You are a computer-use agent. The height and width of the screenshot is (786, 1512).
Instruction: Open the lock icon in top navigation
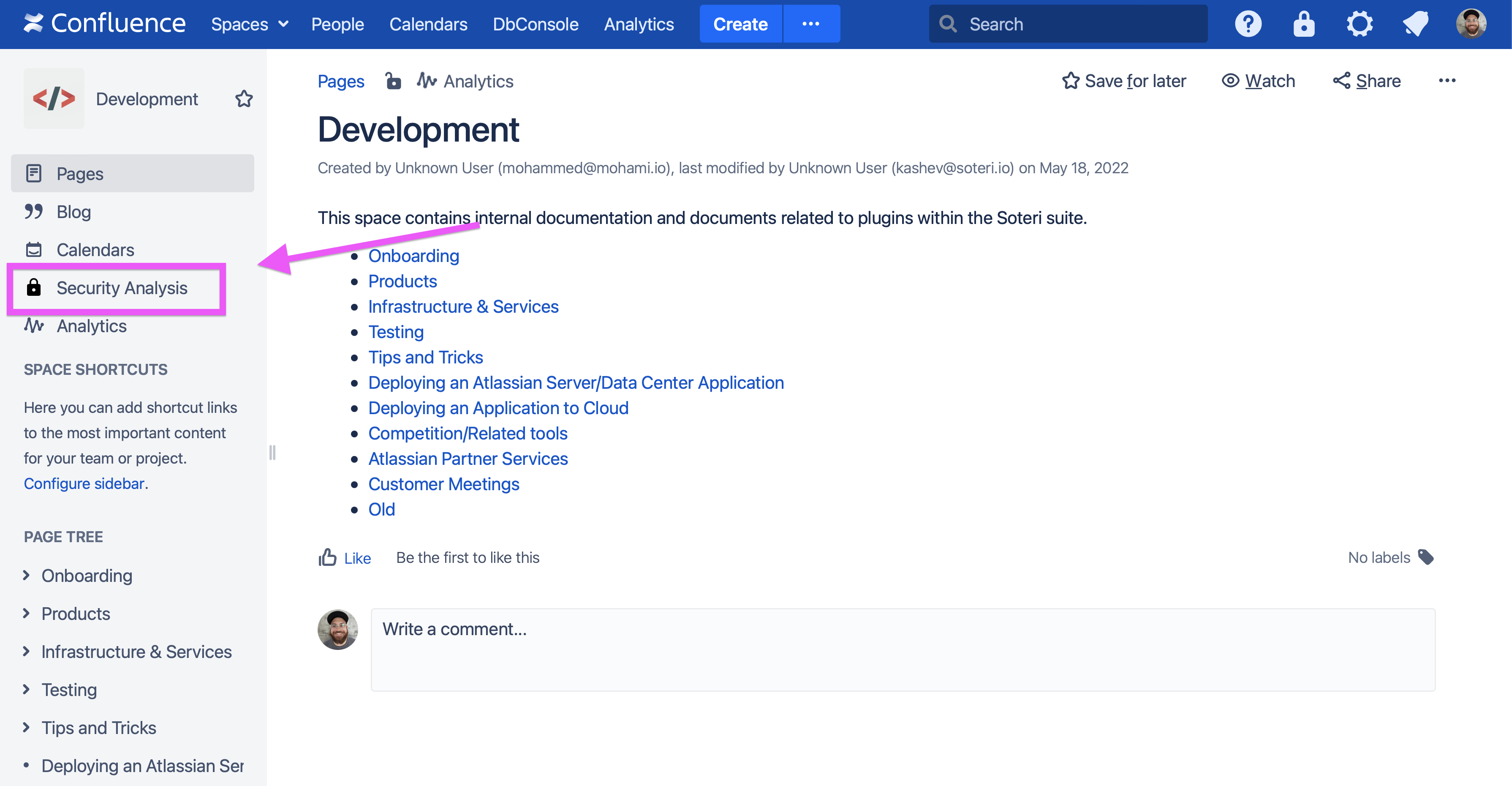[x=1304, y=24]
